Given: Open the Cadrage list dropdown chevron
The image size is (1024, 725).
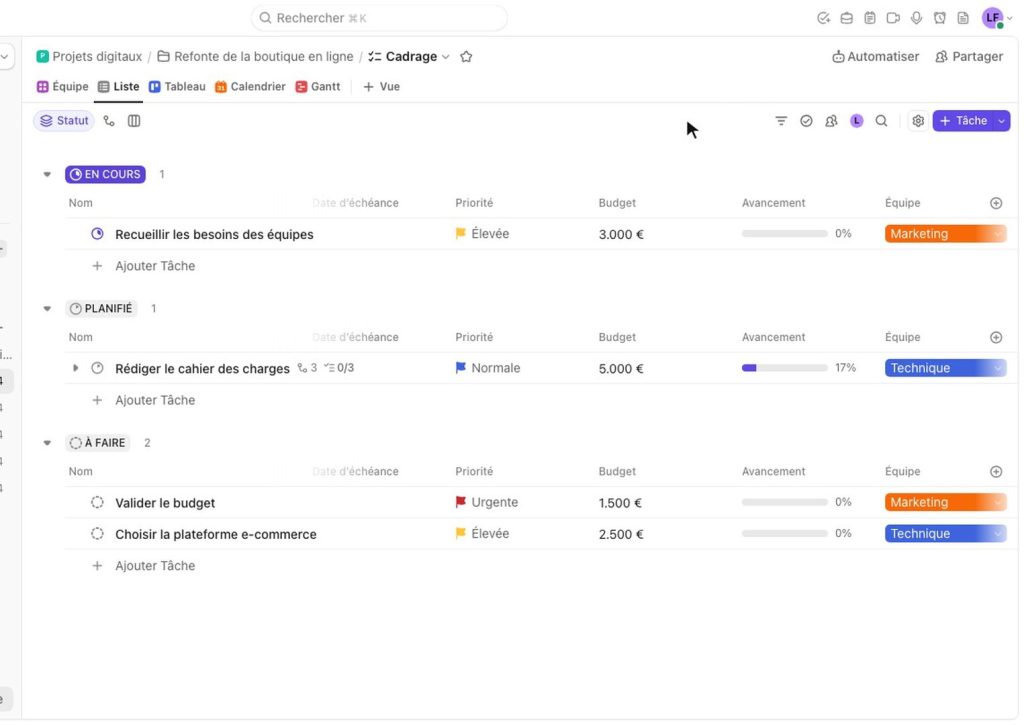Looking at the screenshot, I should point(446,57).
